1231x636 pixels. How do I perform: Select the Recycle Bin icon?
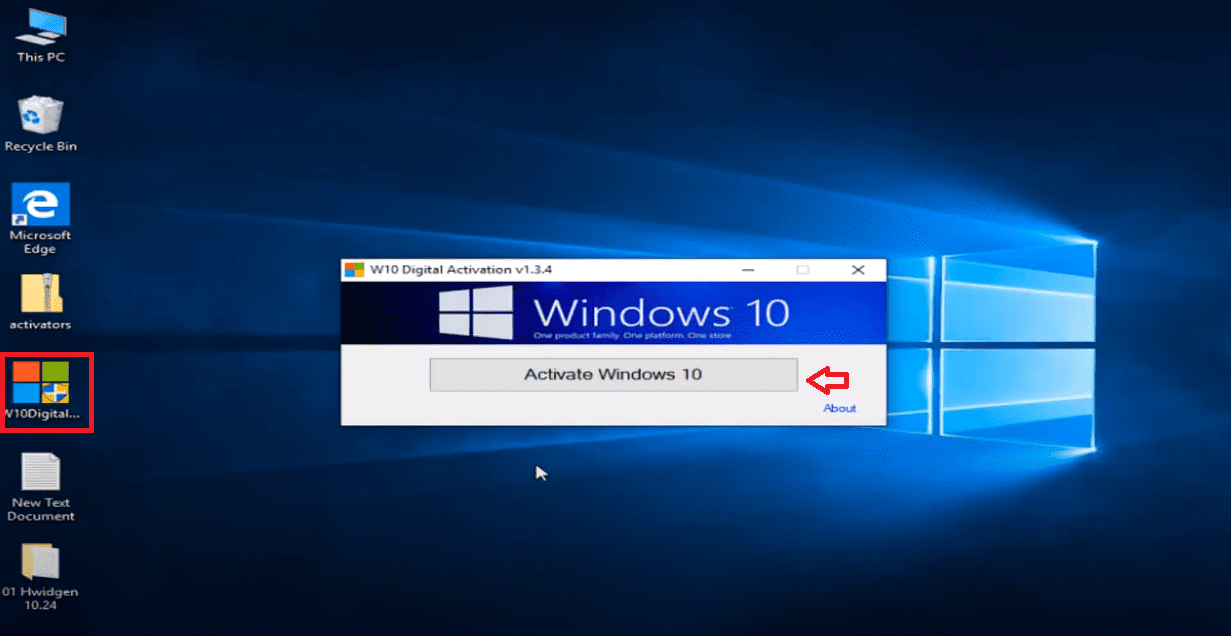pos(40,115)
